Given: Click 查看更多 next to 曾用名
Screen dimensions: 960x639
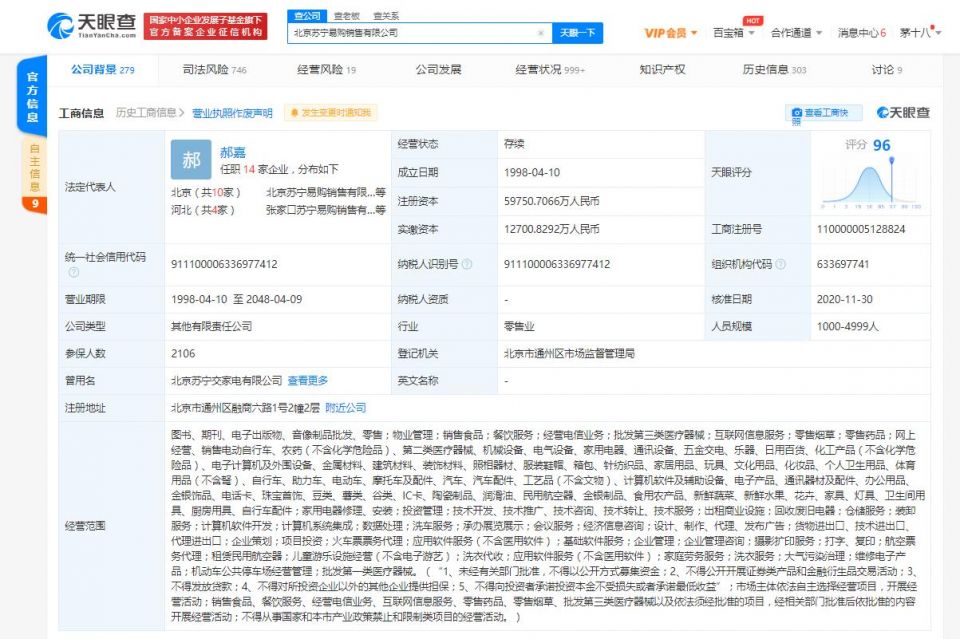Looking at the screenshot, I should [x=308, y=381].
